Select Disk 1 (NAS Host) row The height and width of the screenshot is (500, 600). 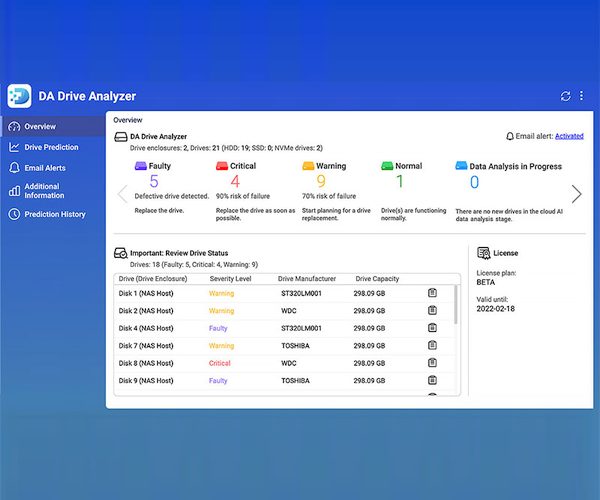[284, 293]
